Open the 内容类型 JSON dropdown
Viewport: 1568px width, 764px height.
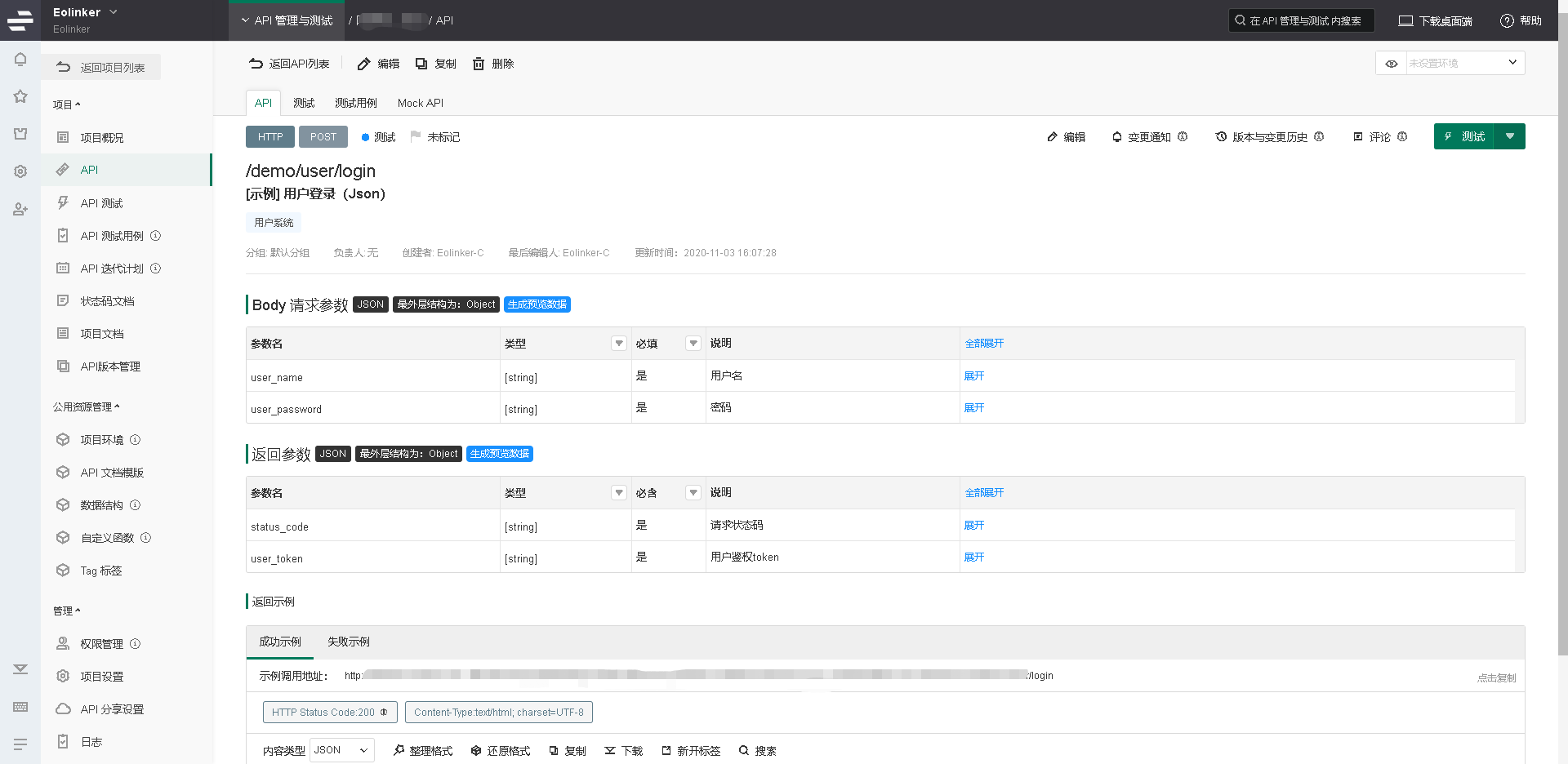click(341, 750)
